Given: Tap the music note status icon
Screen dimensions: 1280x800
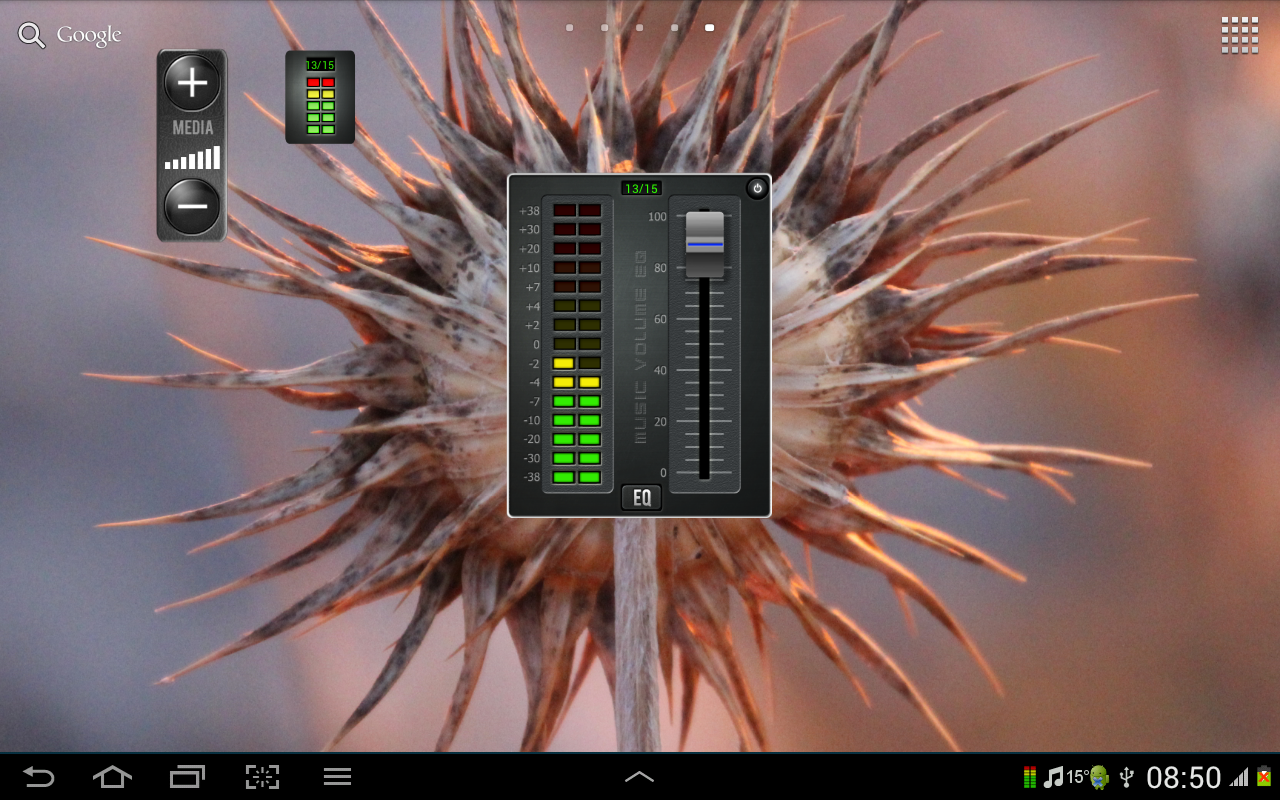Looking at the screenshot, I should click(1054, 777).
